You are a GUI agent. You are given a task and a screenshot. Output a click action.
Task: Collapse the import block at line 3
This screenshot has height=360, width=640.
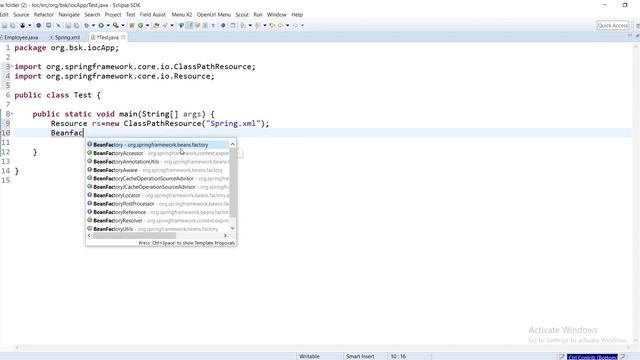coord(12,66)
